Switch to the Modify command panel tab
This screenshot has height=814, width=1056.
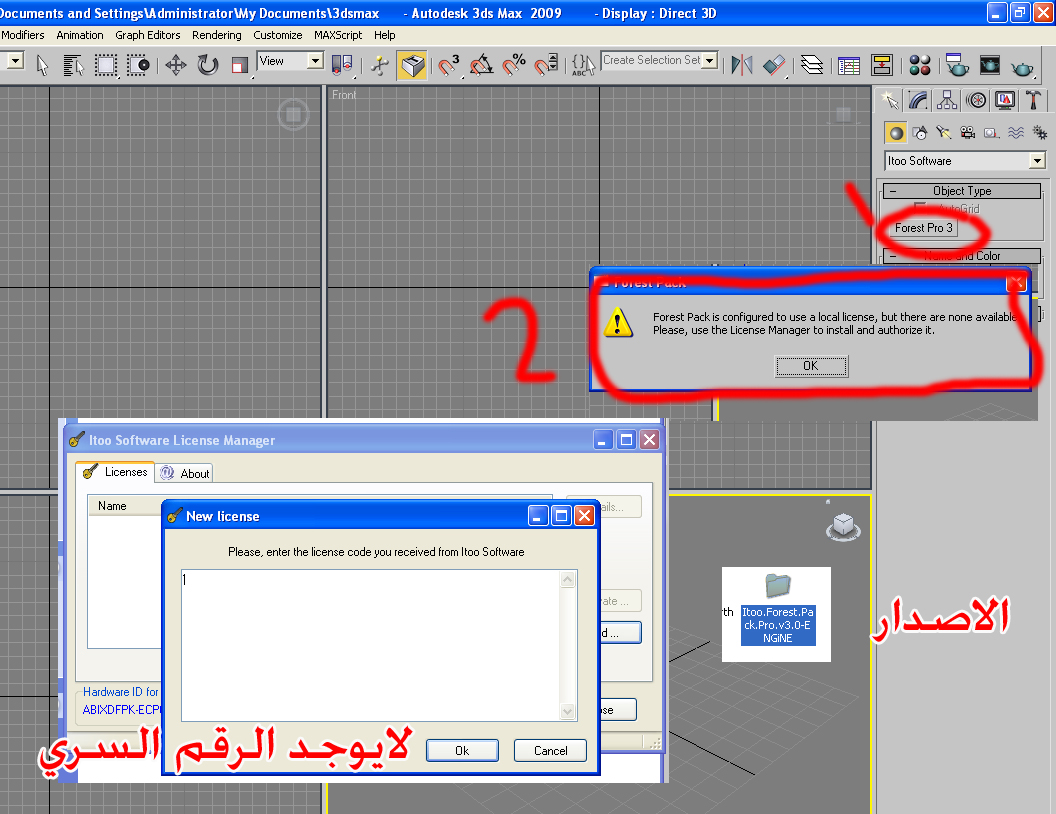point(918,100)
